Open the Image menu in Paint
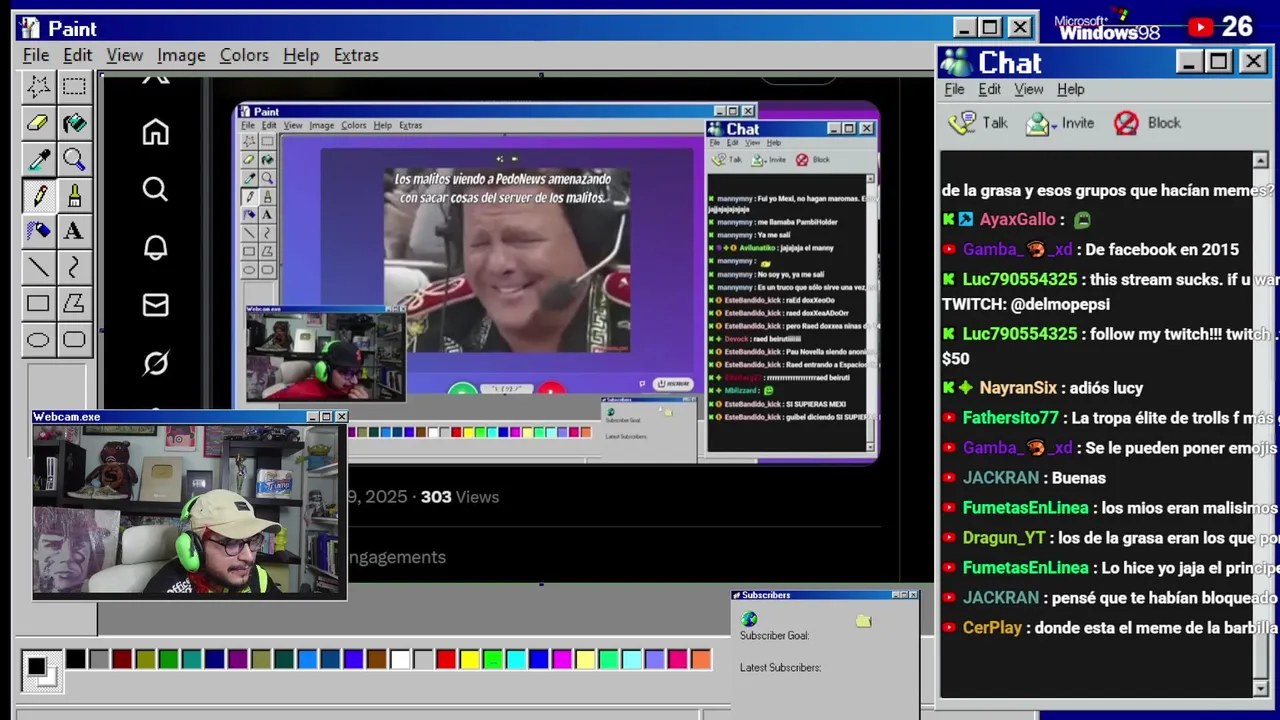Screen dimensions: 1280x720 pyautogui.click(x=181, y=55)
